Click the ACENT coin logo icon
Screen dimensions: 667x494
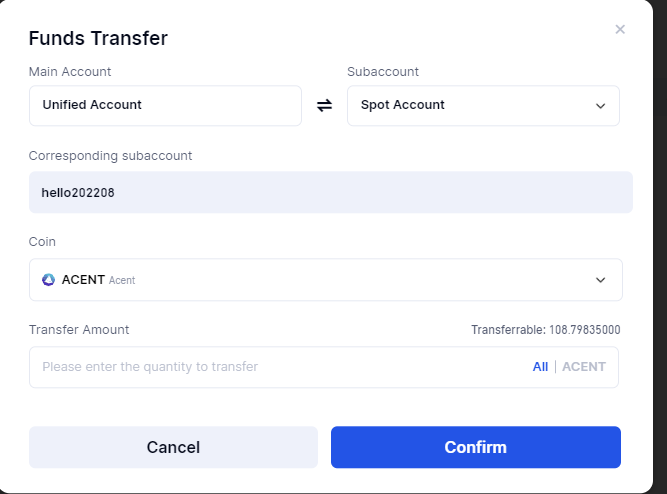tap(48, 280)
